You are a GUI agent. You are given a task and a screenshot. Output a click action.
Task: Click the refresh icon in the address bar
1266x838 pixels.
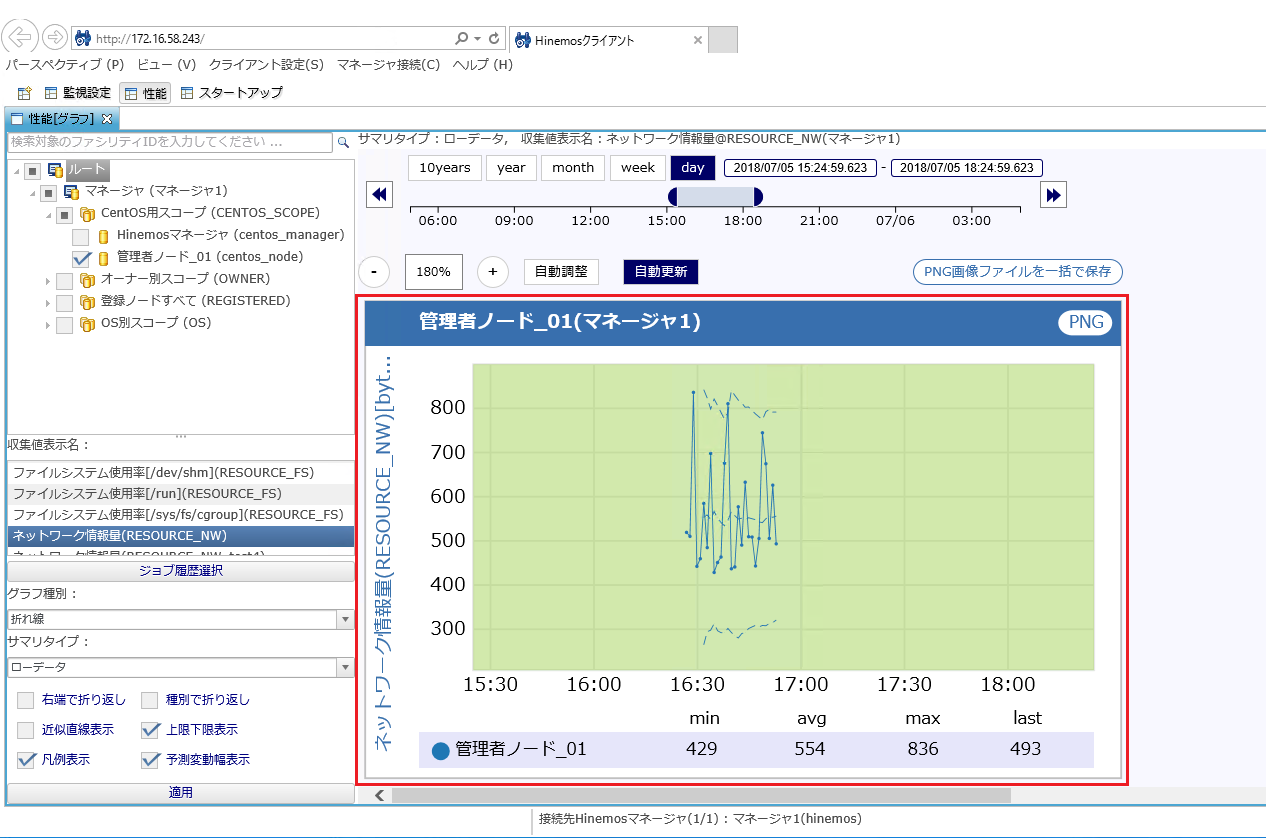(x=494, y=39)
